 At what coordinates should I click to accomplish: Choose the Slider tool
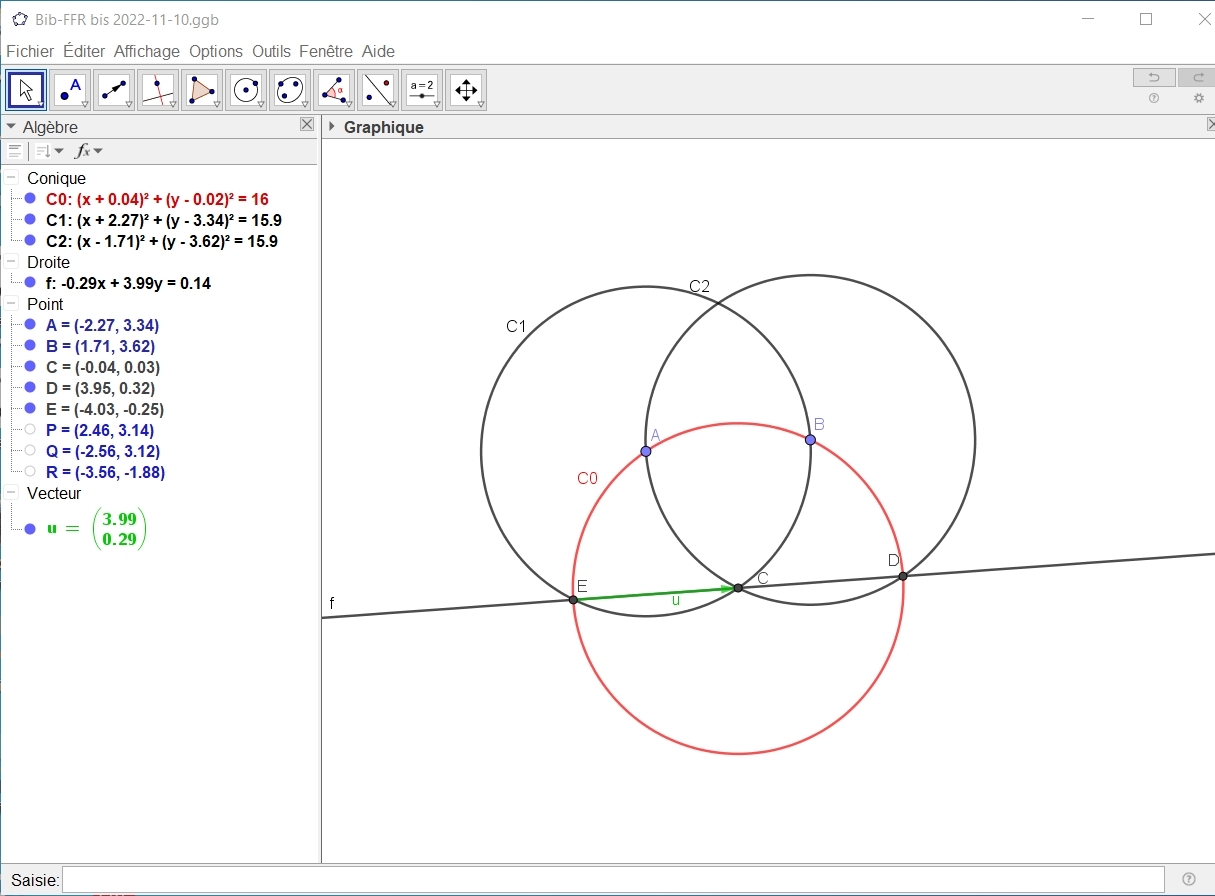point(422,90)
